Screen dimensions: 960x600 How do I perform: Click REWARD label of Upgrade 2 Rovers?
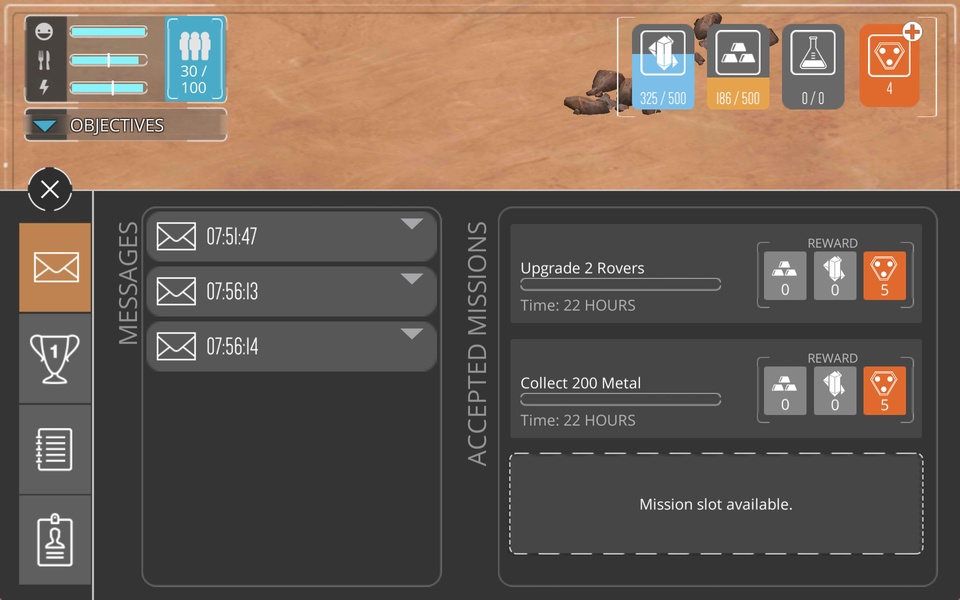point(833,243)
